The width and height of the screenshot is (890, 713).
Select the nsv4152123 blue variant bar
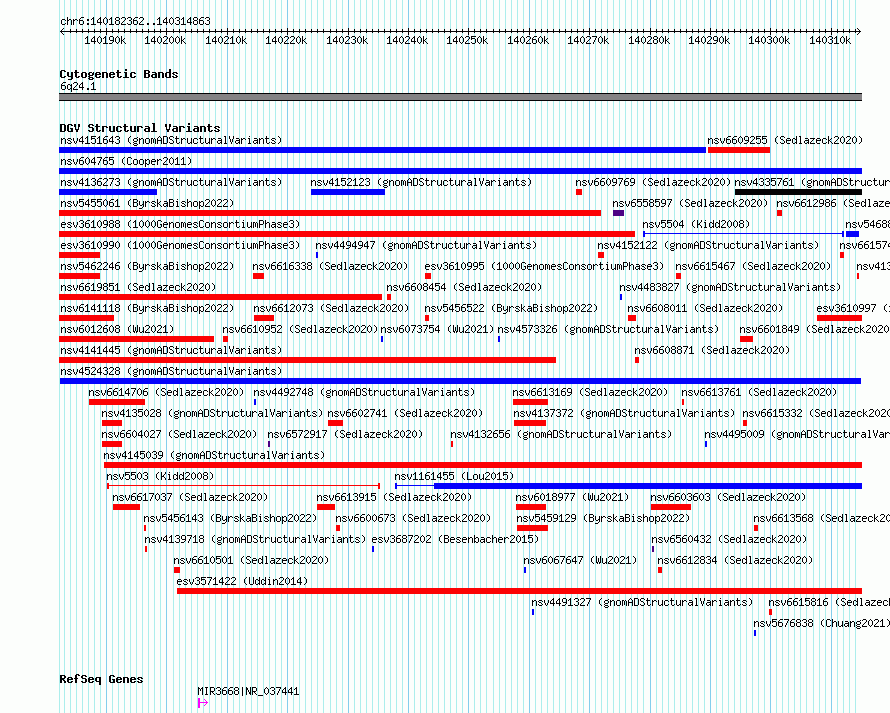(348, 192)
